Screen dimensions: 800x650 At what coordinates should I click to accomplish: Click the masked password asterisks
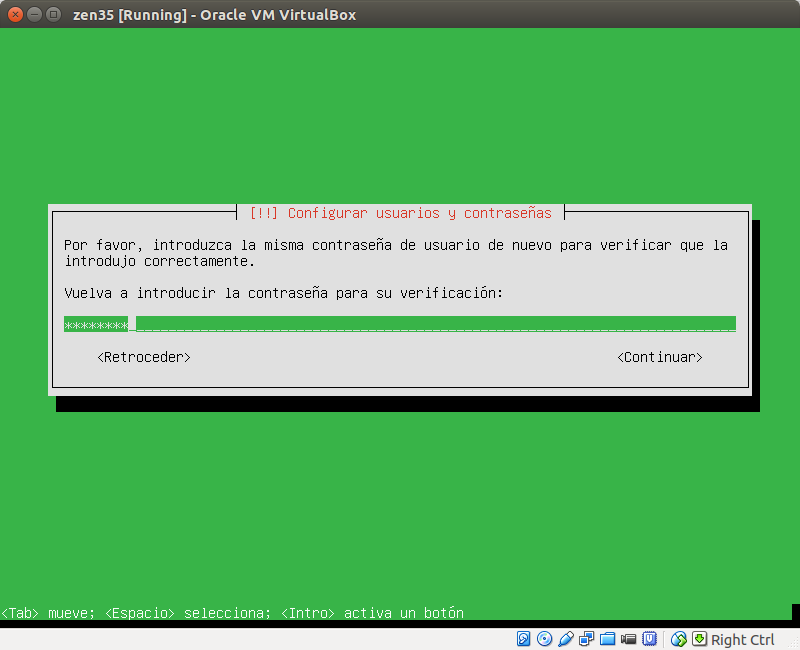click(x=96, y=323)
